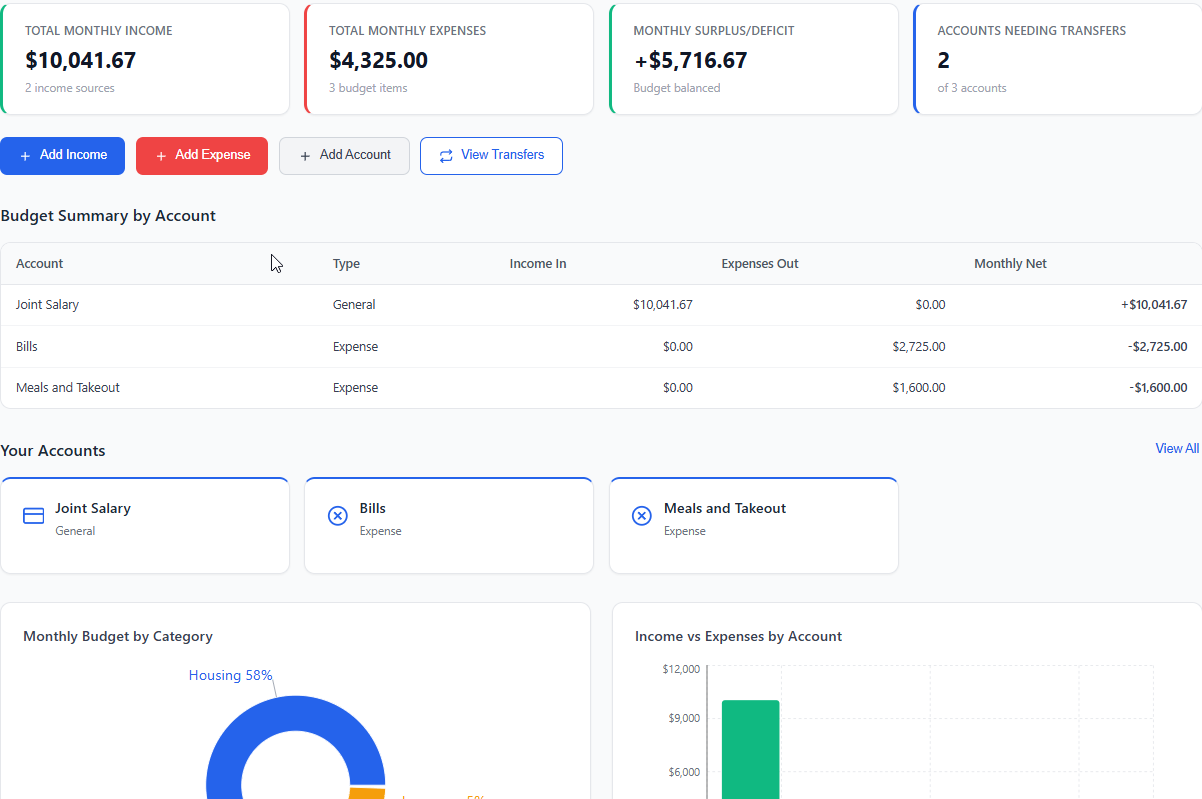The height and width of the screenshot is (799, 1202).
Task: Click the transfer arrows icon in View Transfers
Action: [x=444, y=155]
